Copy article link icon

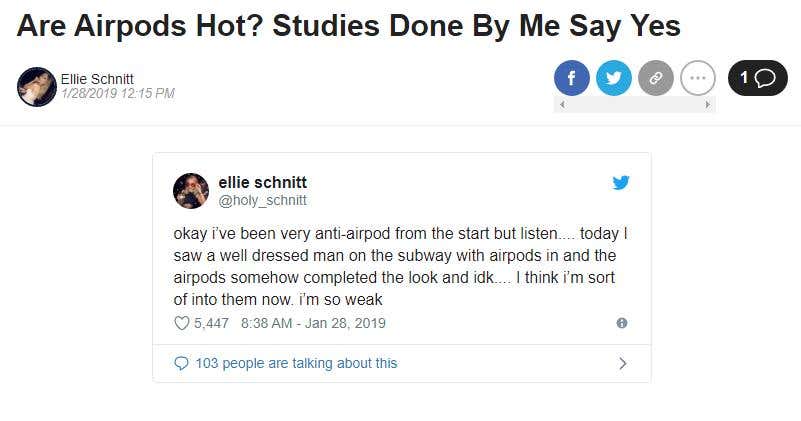pyautogui.click(x=656, y=78)
